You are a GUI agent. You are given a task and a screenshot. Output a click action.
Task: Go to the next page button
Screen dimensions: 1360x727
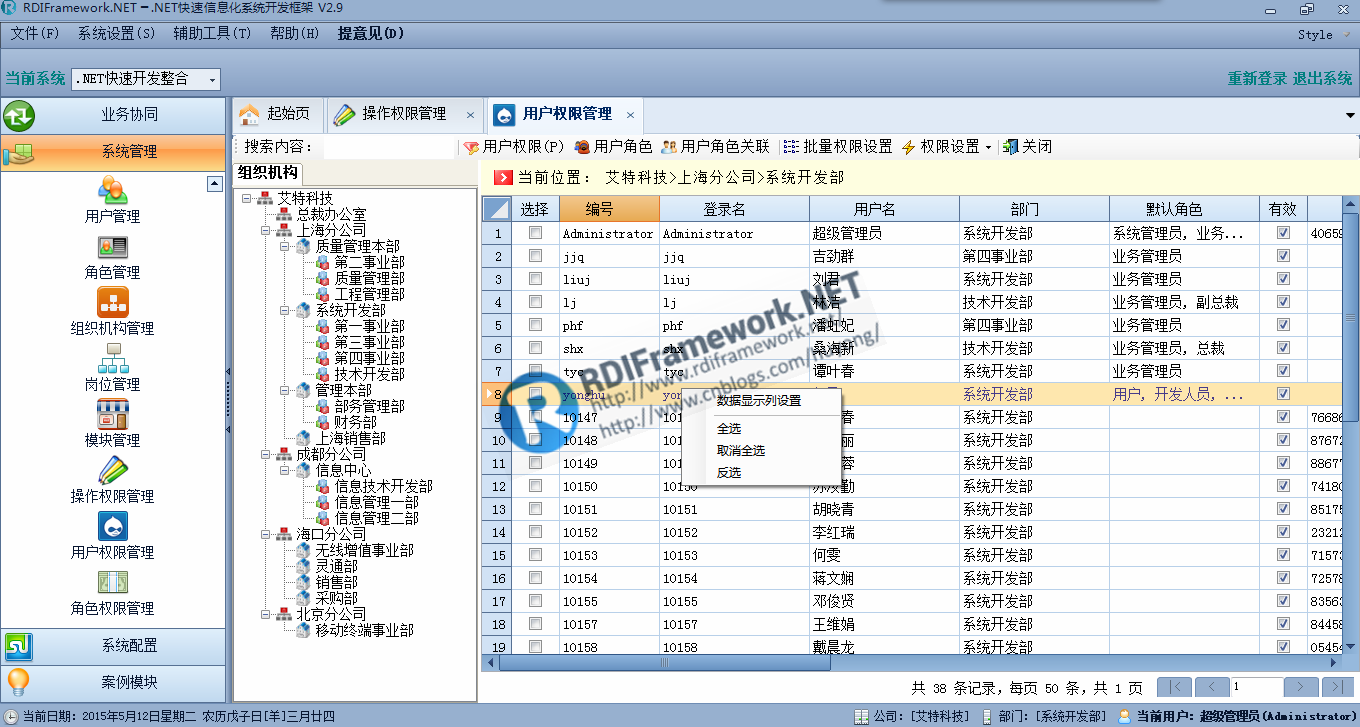click(x=1301, y=687)
